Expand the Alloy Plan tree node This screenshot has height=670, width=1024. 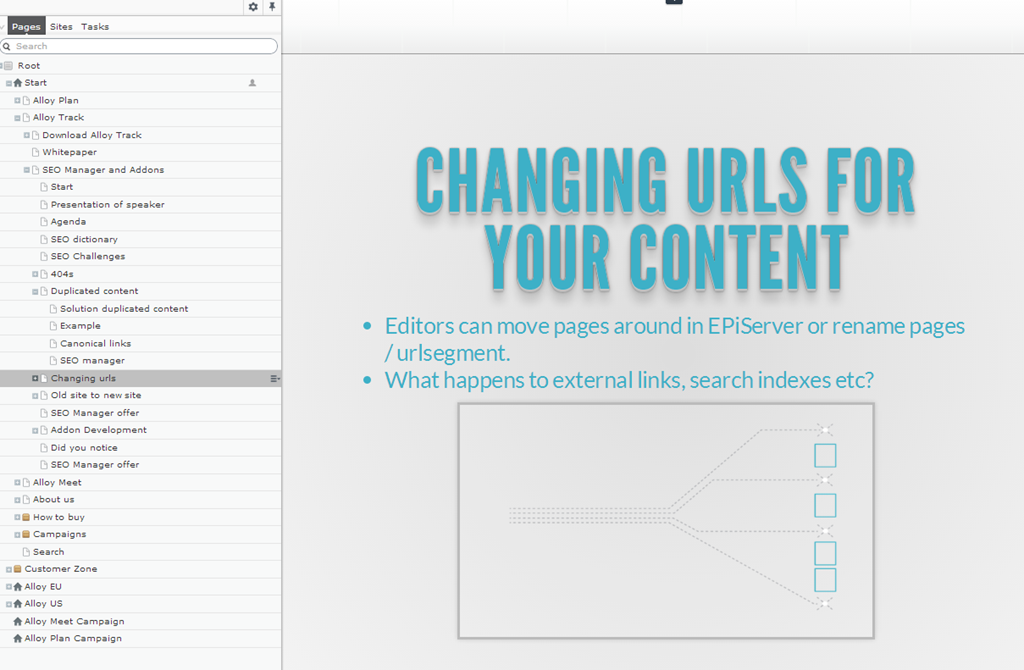pyautogui.click(x=17, y=100)
